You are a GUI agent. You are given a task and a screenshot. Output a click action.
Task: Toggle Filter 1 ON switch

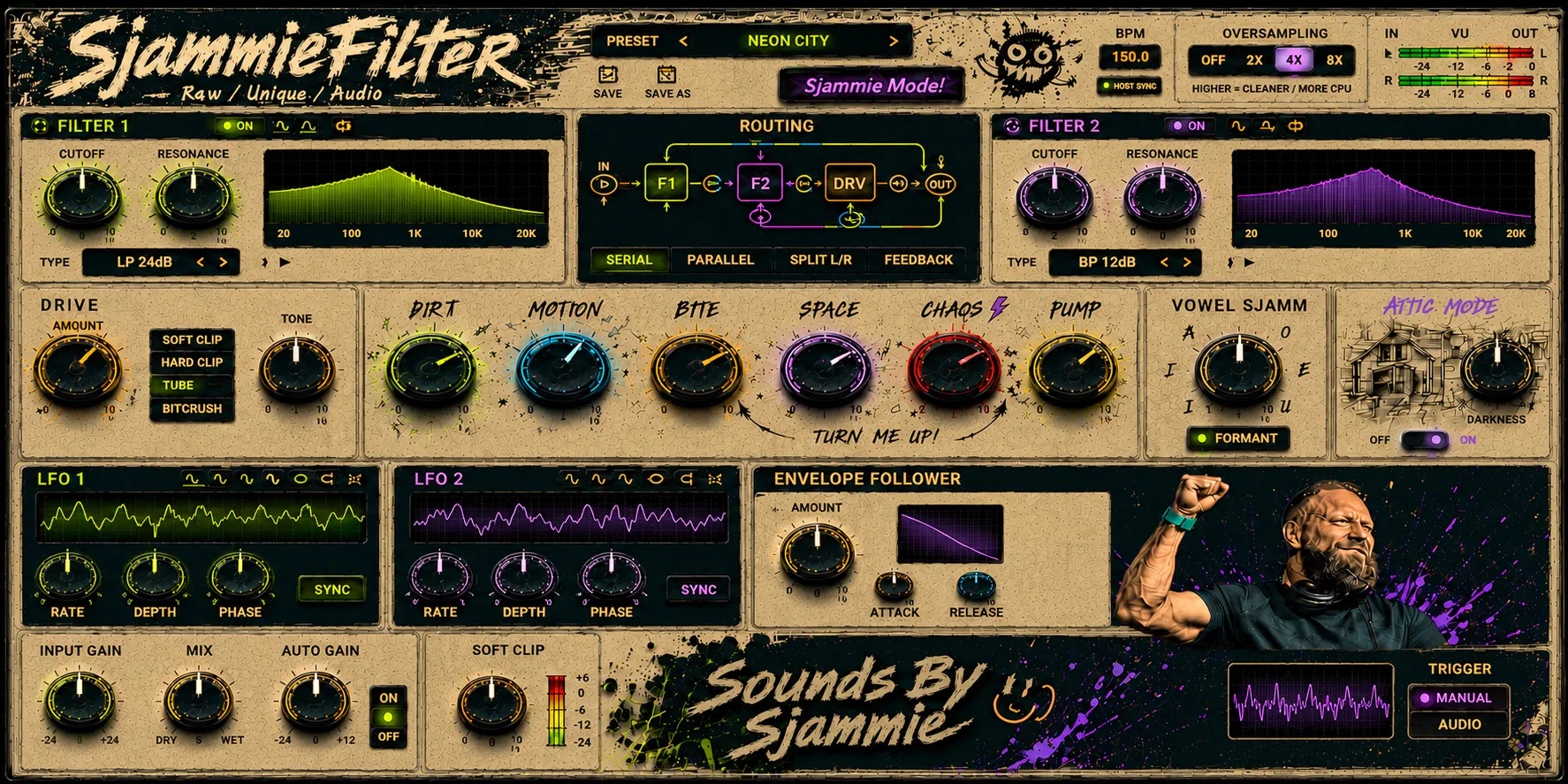click(x=239, y=126)
